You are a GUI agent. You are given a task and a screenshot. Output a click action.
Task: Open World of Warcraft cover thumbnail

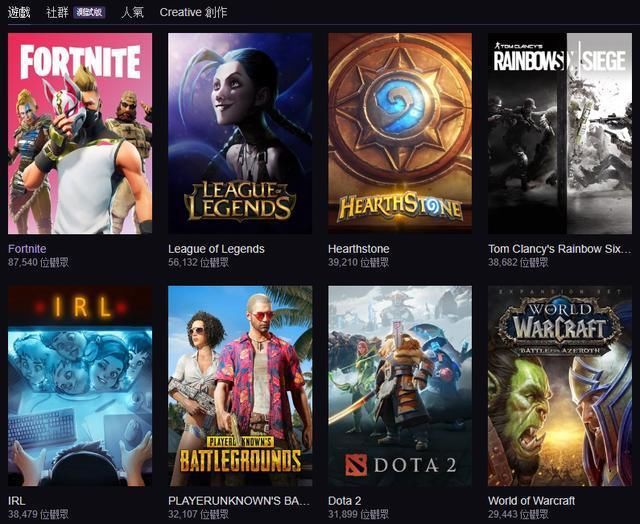pos(560,386)
